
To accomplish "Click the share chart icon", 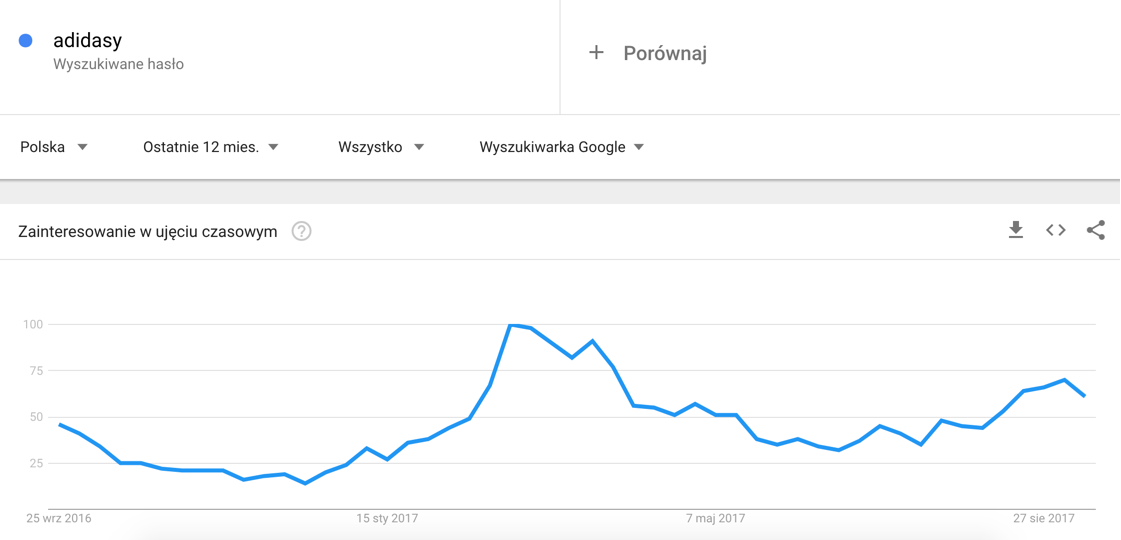I will click(x=1096, y=231).
